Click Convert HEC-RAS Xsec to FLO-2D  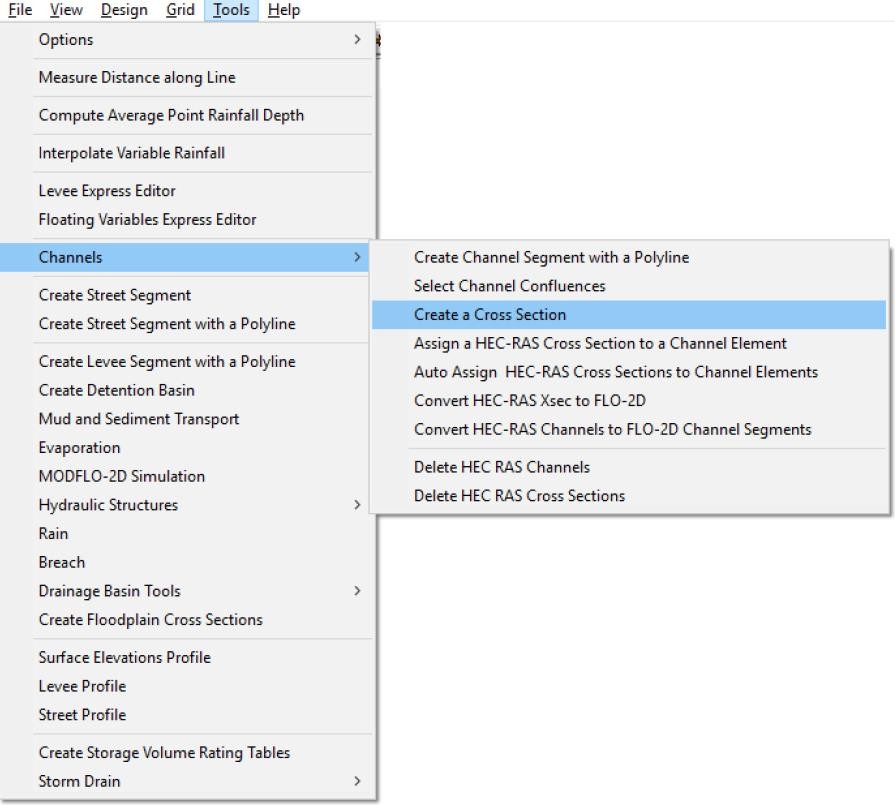coord(530,401)
